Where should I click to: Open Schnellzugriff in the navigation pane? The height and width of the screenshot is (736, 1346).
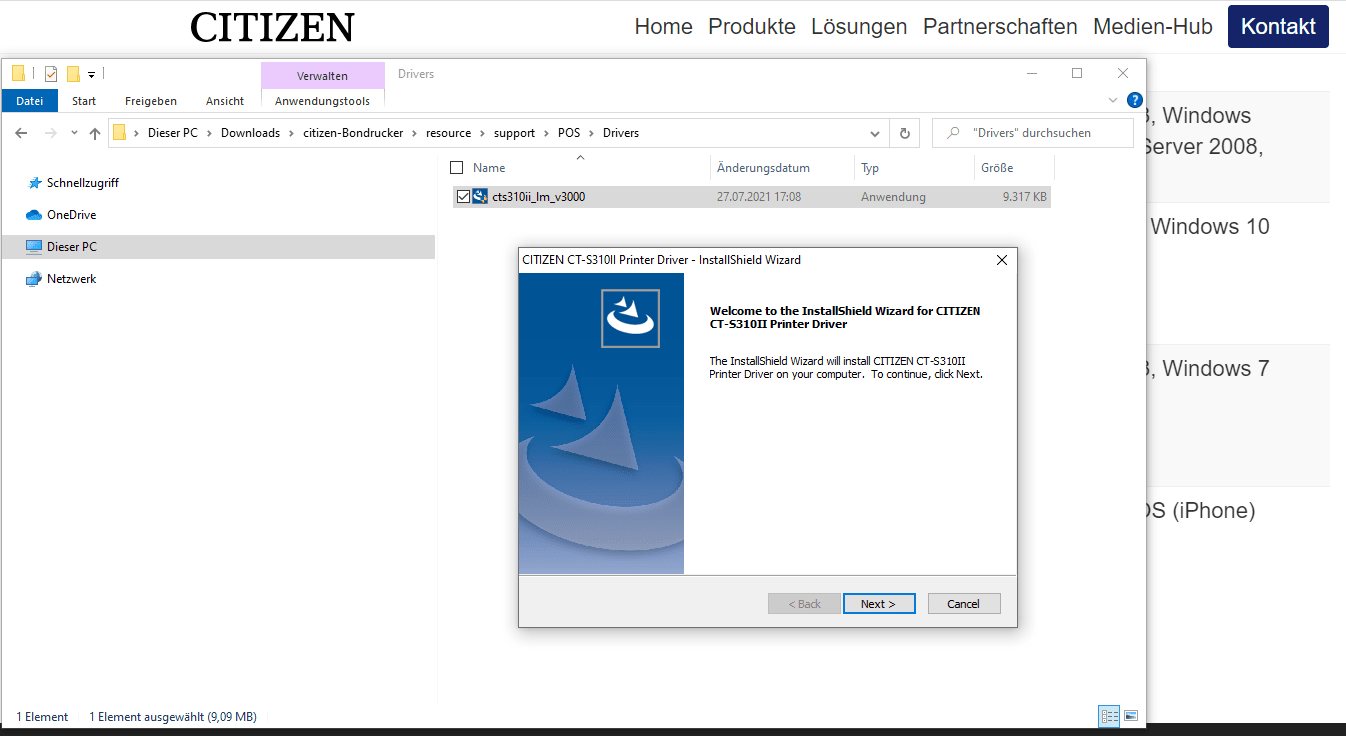[83, 183]
